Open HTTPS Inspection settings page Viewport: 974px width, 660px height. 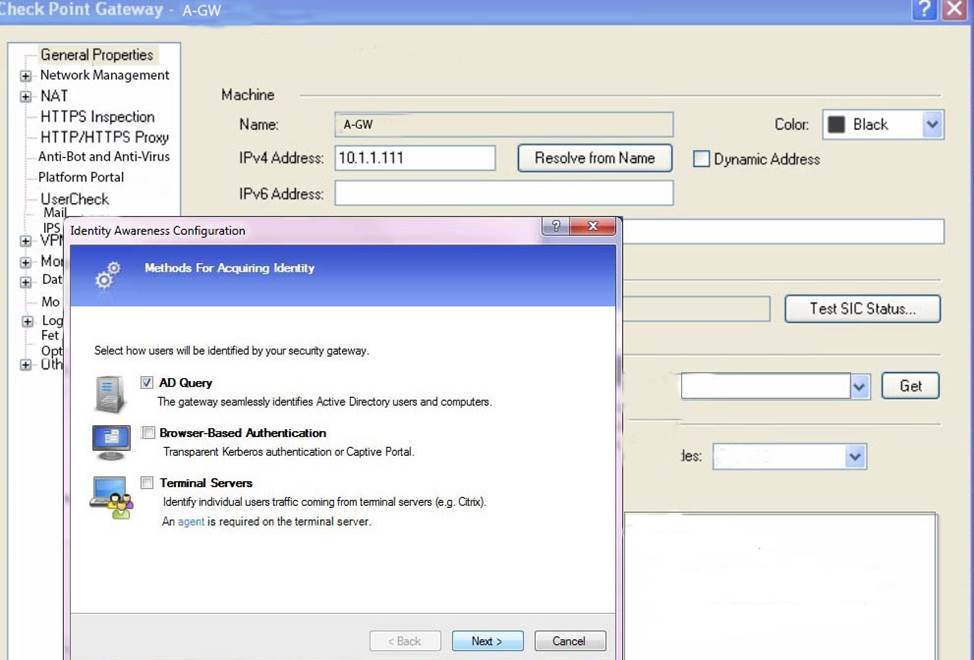coord(97,117)
